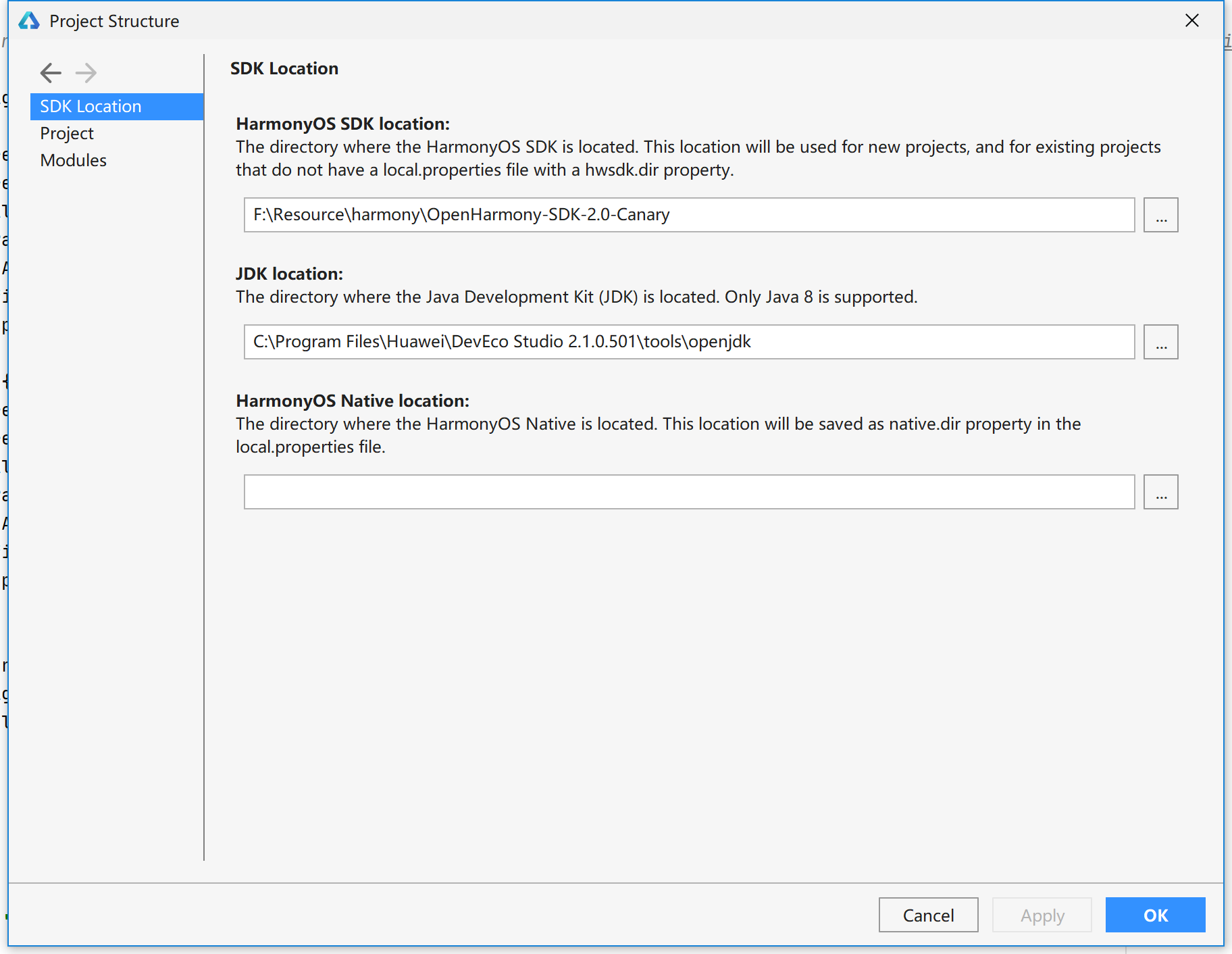Click the Project Structure title bar
This screenshot has width=1232, height=954.
(x=114, y=21)
